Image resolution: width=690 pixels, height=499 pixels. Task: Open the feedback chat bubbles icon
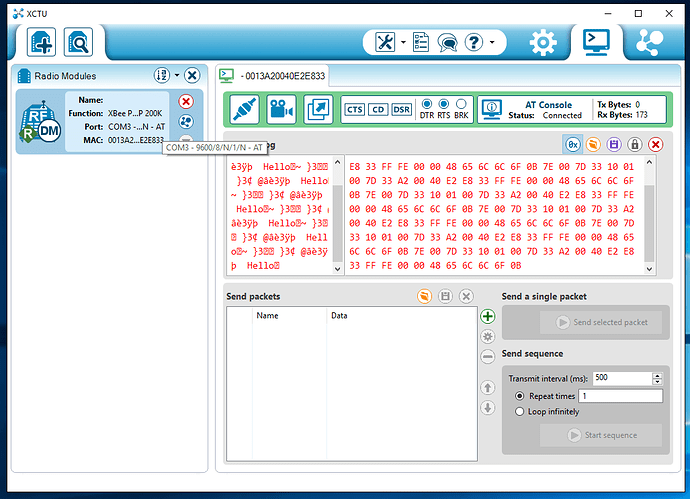447,43
